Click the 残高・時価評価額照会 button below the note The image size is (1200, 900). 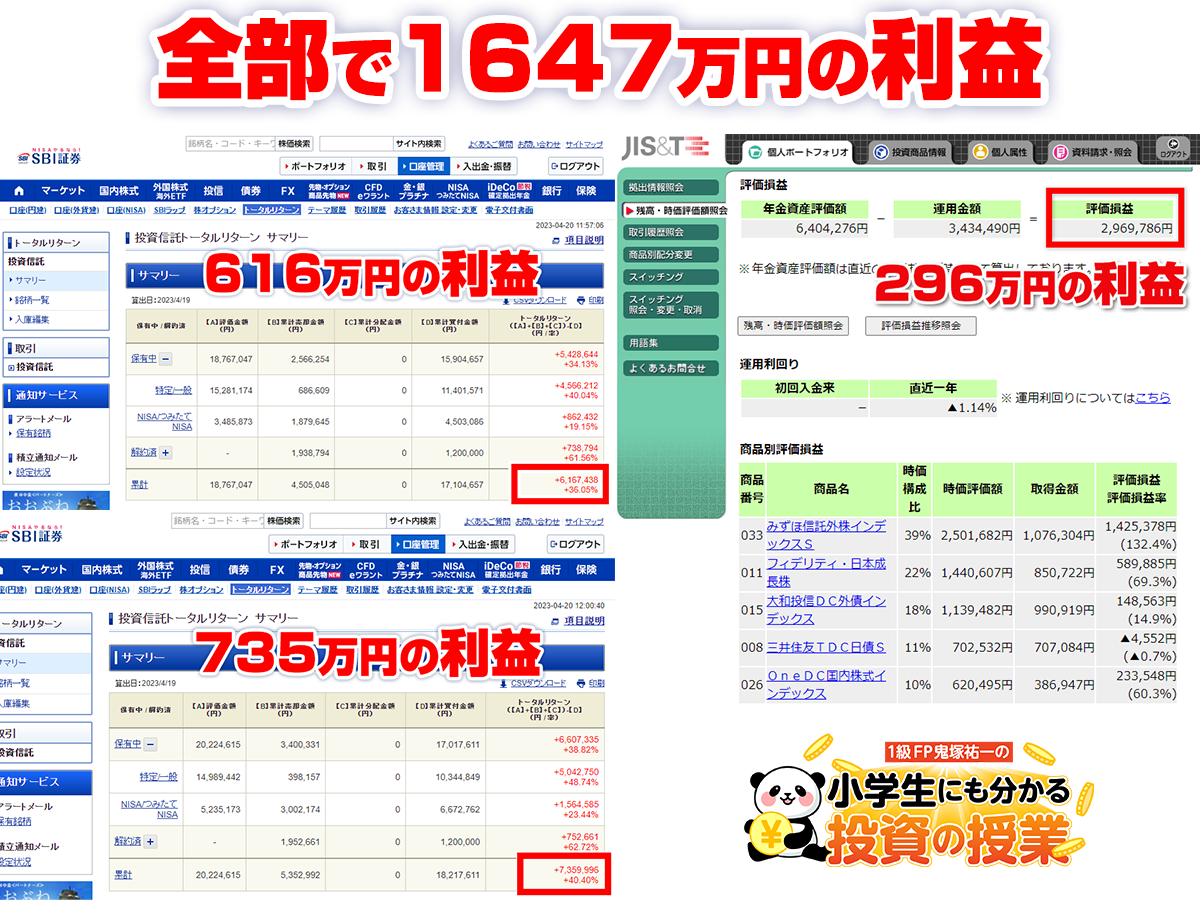(792, 326)
